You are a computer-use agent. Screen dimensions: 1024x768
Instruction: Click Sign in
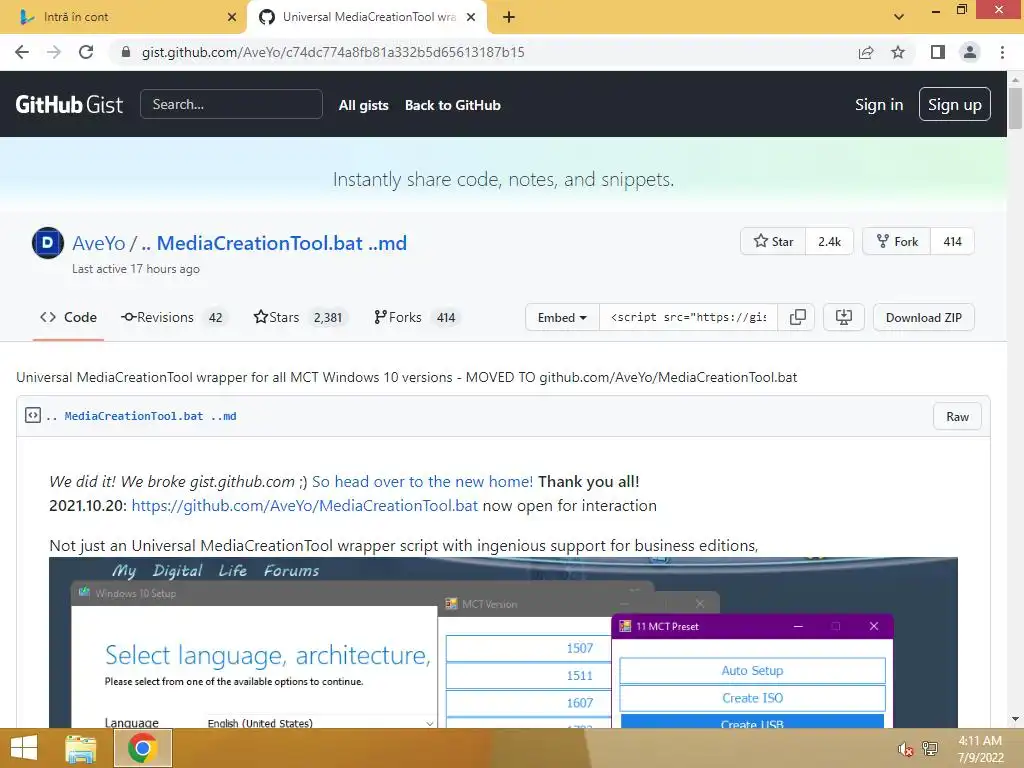pyautogui.click(x=879, y=104)
